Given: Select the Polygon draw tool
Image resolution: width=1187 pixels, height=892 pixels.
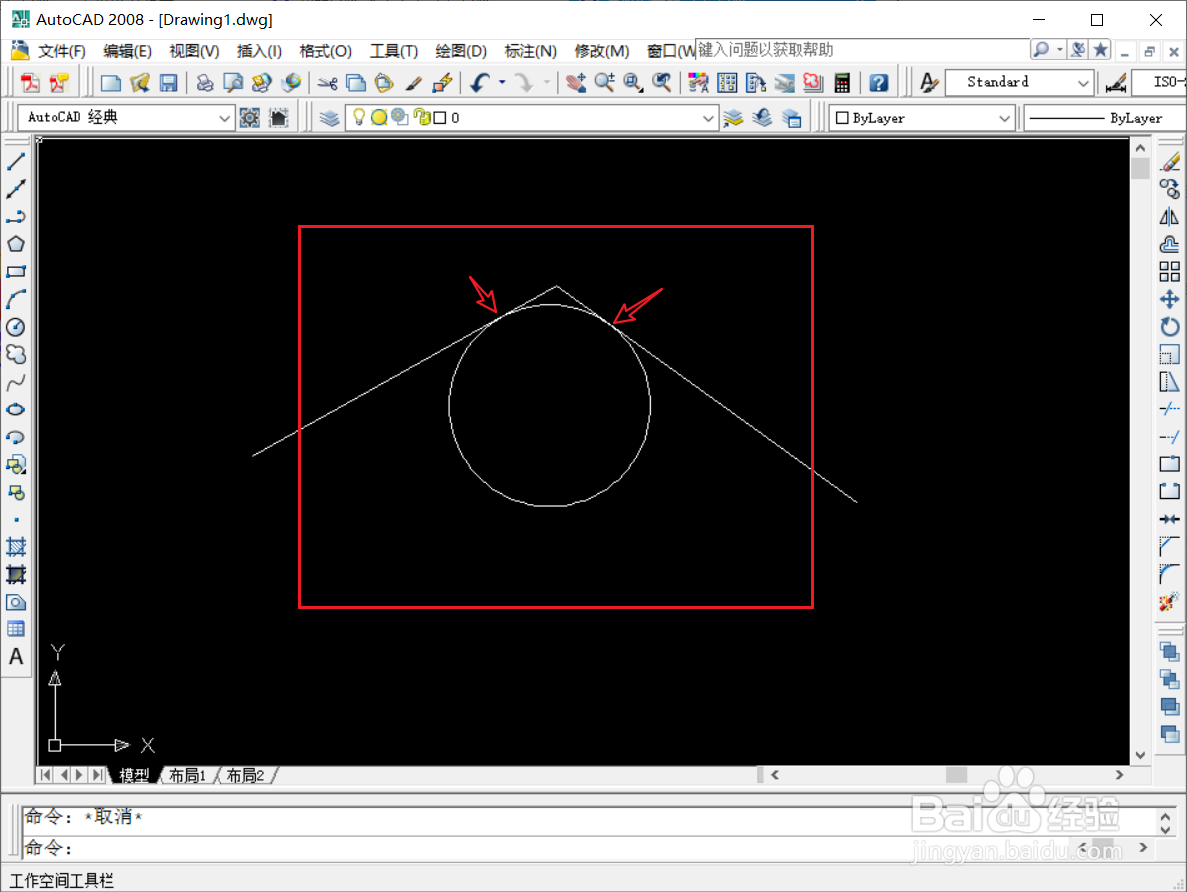Looking at the screenshot, I should click(16, 244).
